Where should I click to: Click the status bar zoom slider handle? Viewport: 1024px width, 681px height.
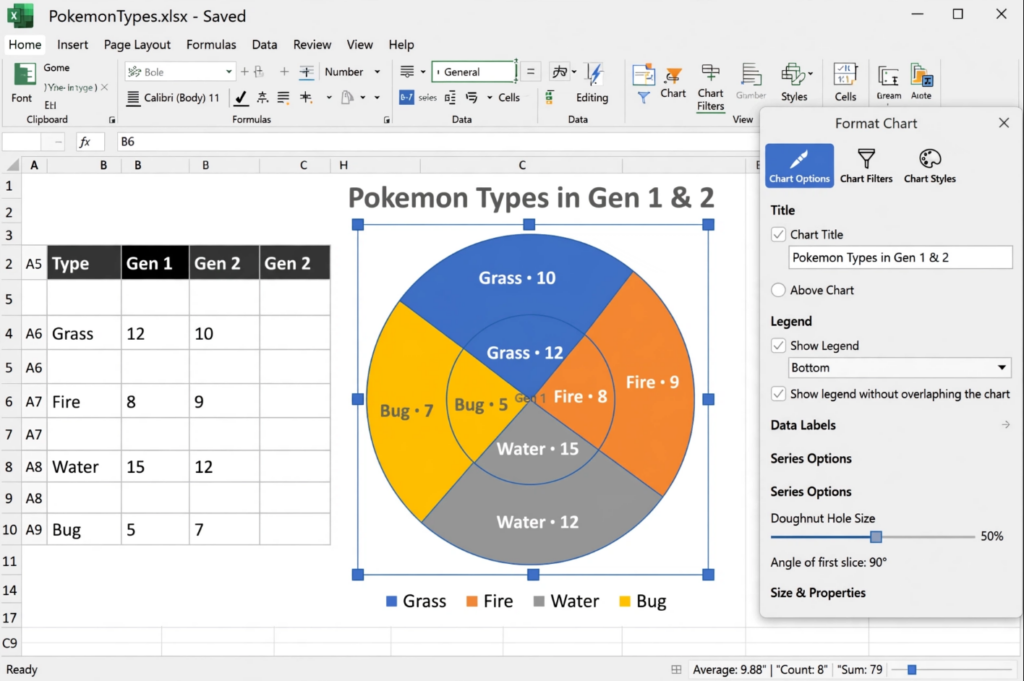[912, 669]
